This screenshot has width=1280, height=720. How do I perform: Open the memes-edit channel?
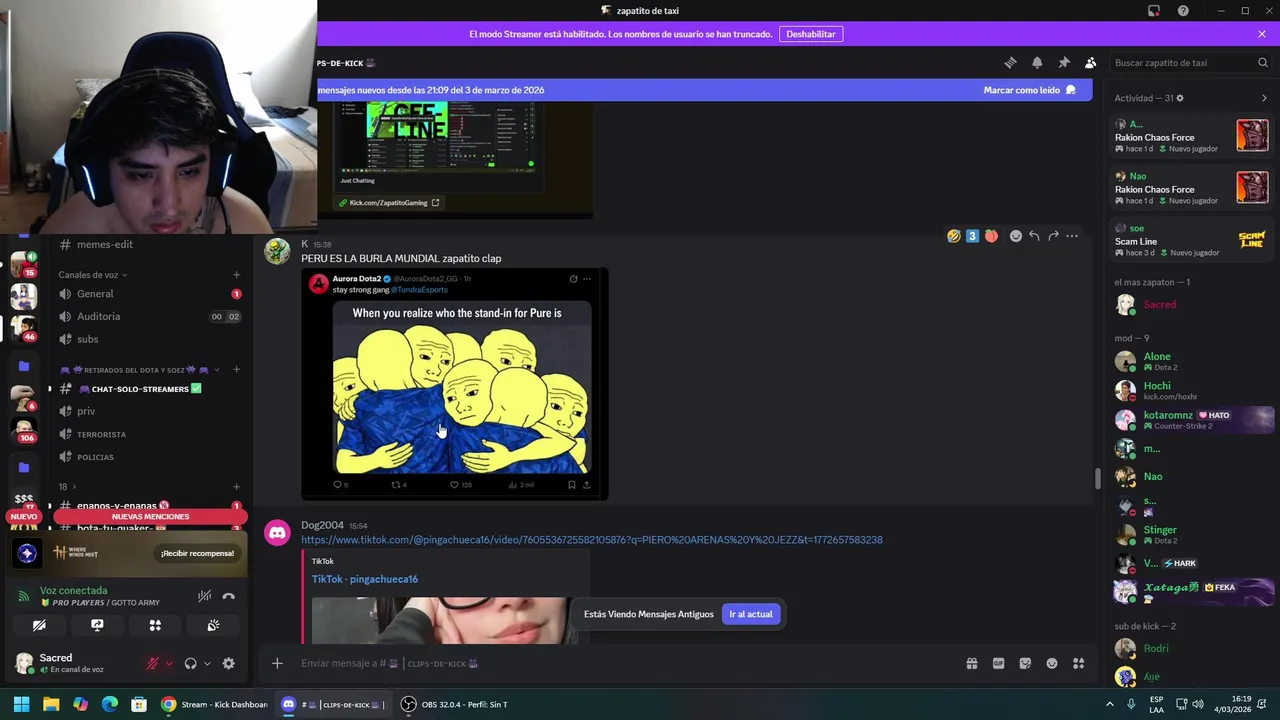click(x=150, y=244)
